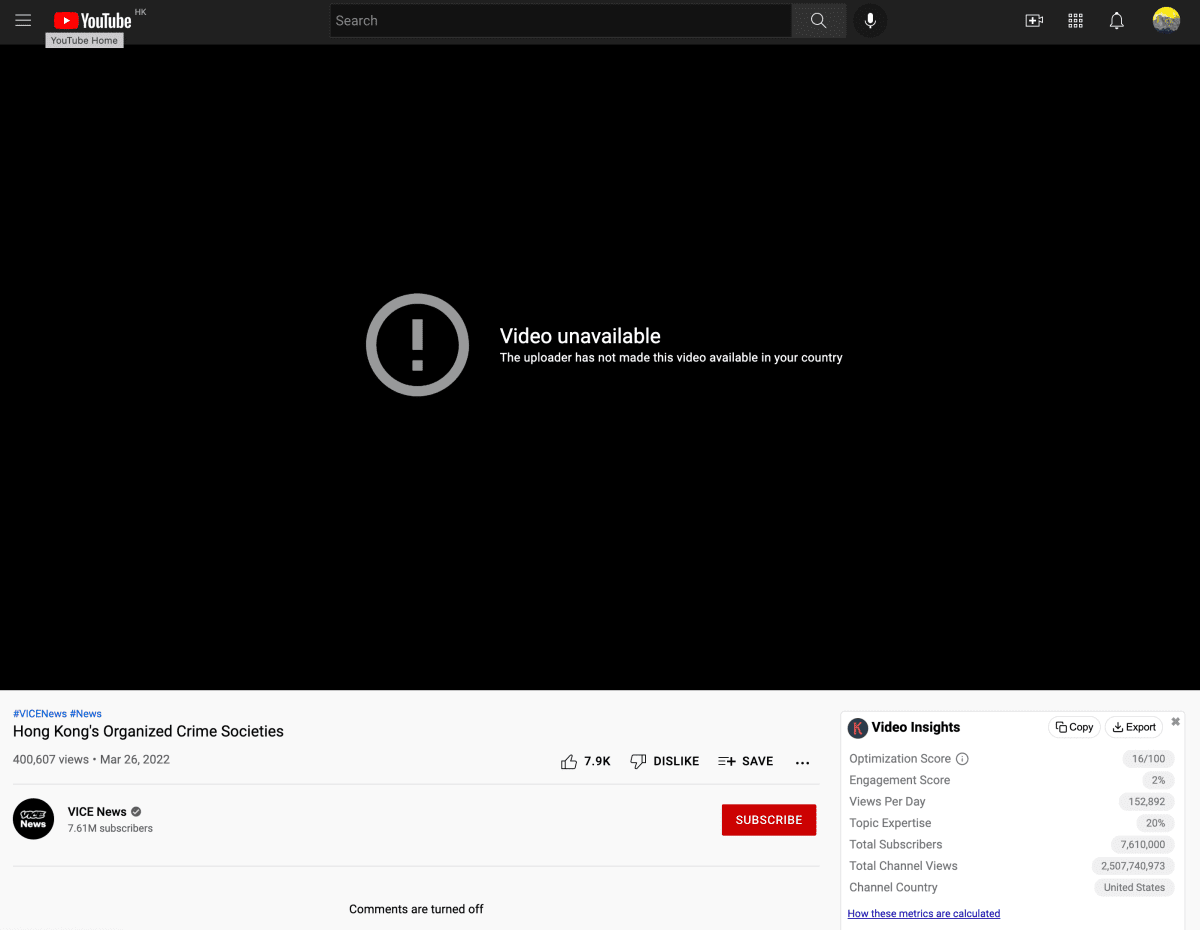This screenshot has width=1200, height=930.
Task: Start voice search with microphone icon
Action: (870, 20)
